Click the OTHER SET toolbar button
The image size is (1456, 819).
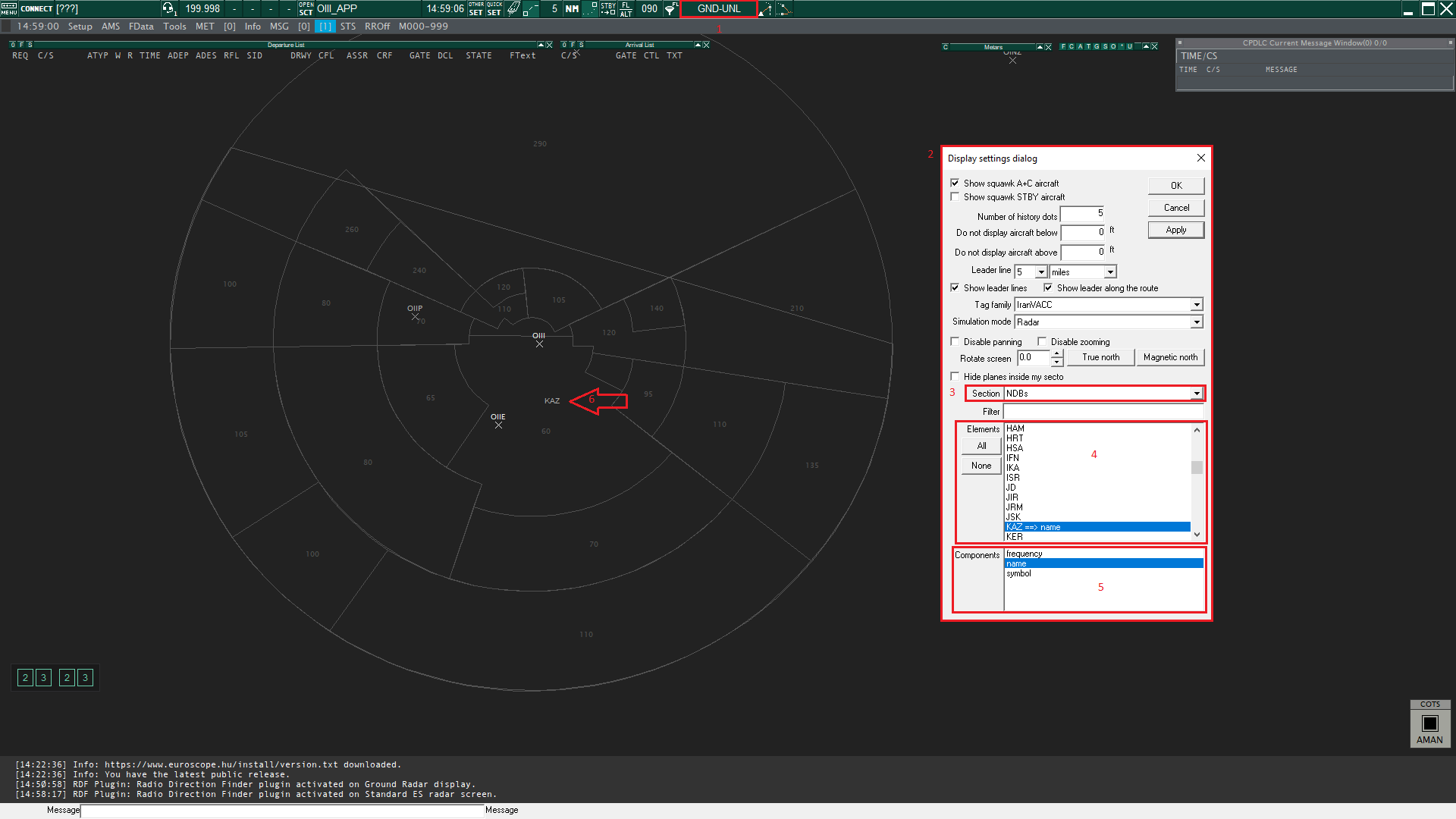(x=476, y=8)
